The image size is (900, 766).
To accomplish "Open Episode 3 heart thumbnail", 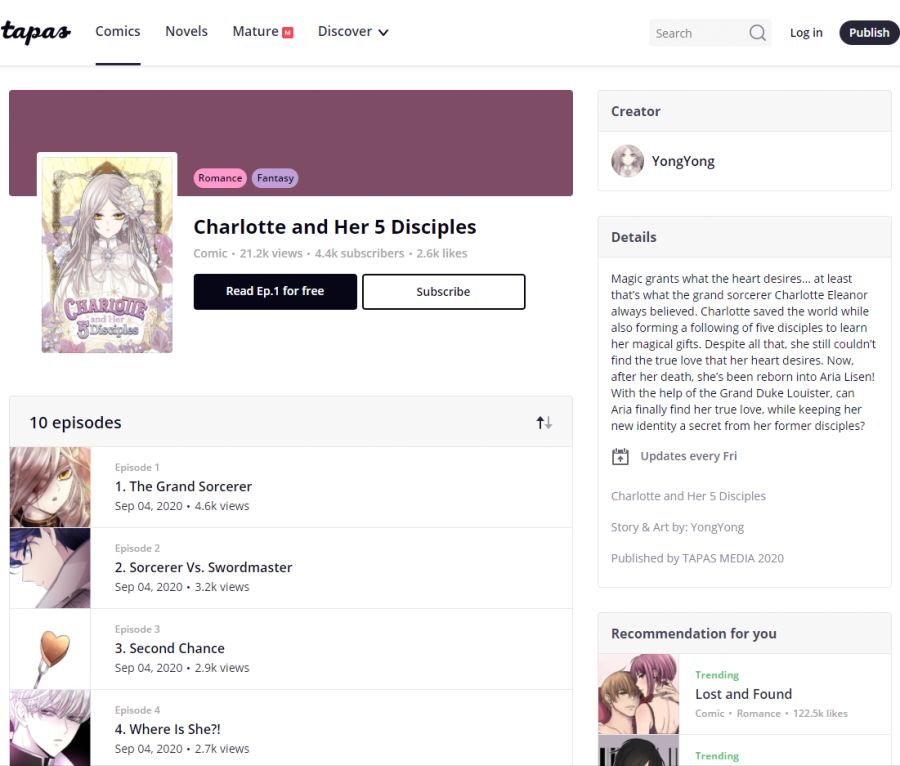I will click(50, 649).
